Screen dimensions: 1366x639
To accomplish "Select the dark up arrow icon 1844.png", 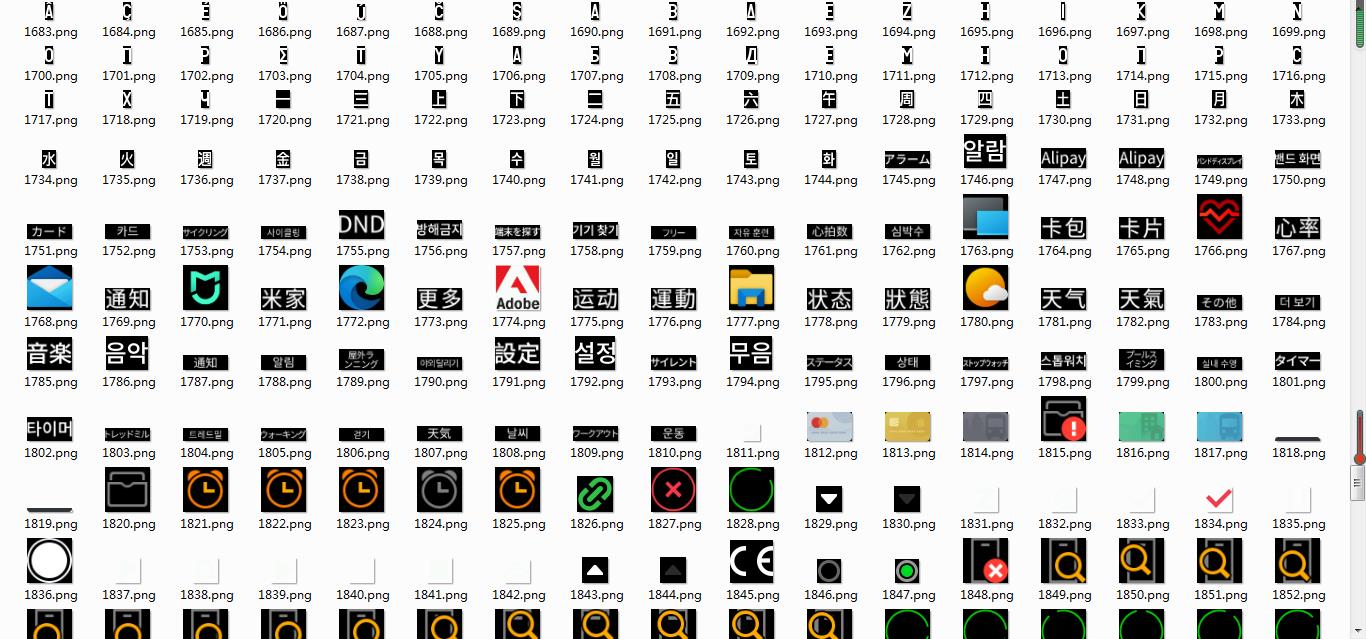I will pos(673,570).
